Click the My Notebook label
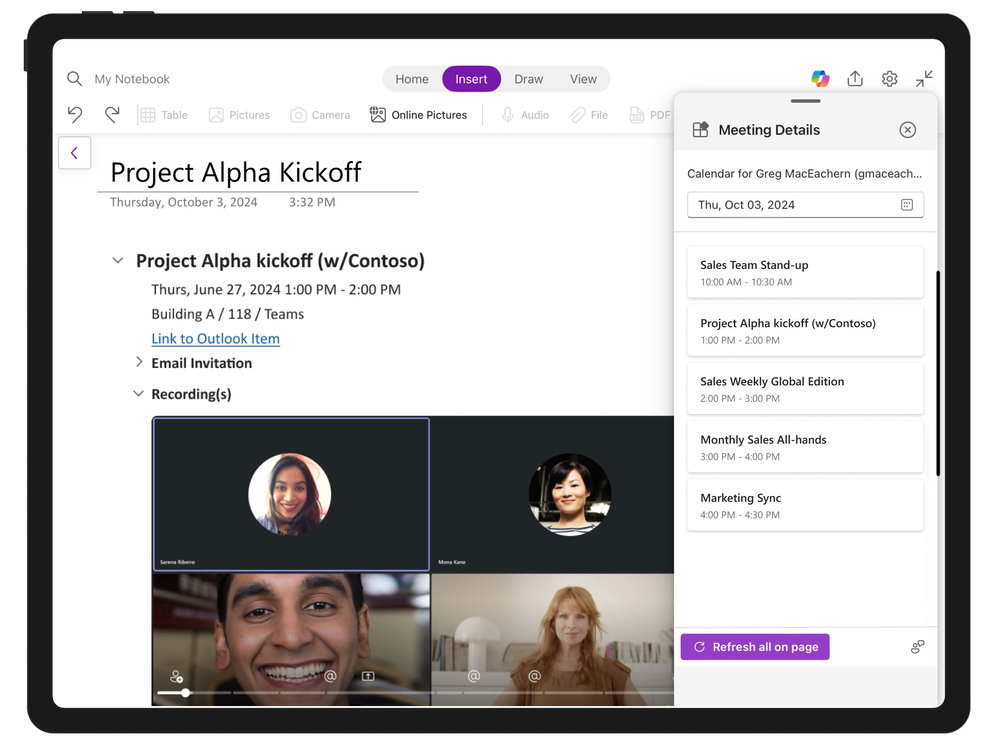The width and height of the screenshot is (999, 747). [x=132, y=79]
